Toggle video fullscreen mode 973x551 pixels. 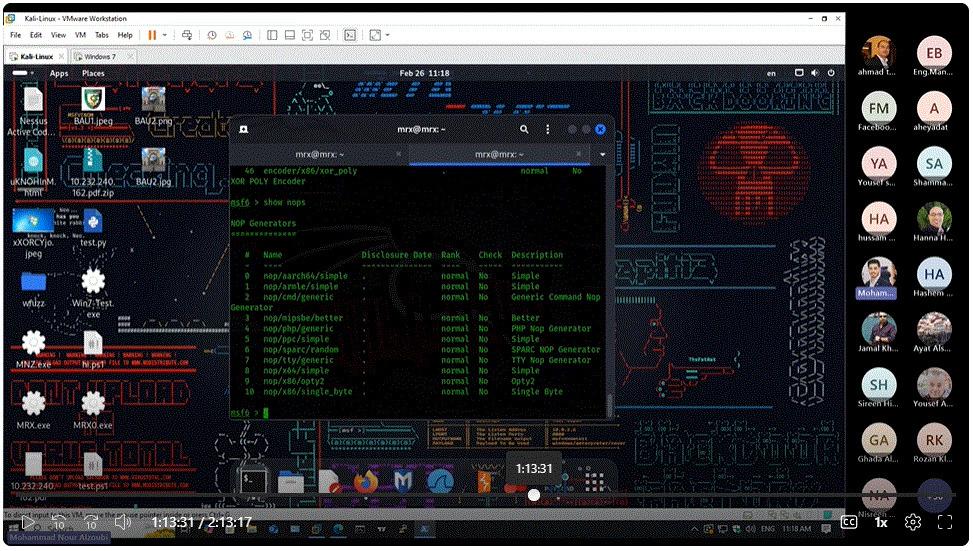pos(944,521)
